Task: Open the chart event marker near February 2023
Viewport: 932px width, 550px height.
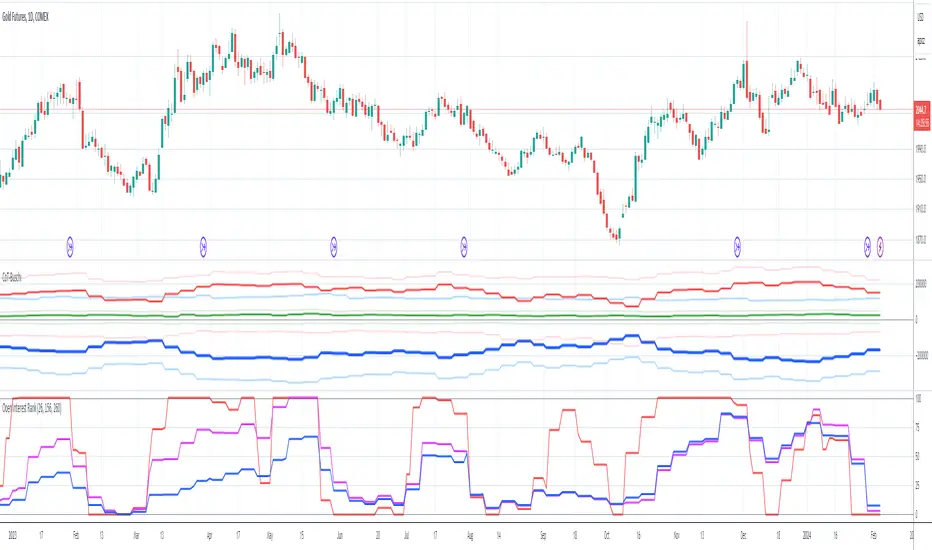Action: coord(70,245)
